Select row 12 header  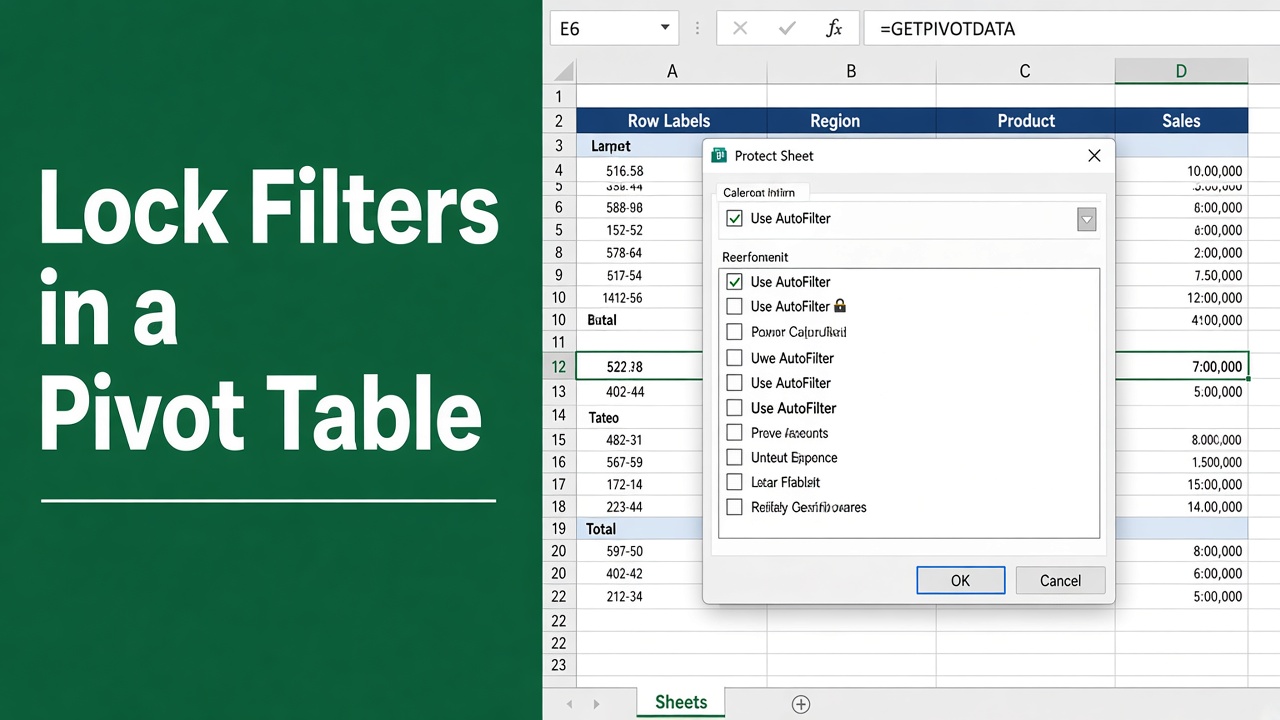[x=559, y=367]
